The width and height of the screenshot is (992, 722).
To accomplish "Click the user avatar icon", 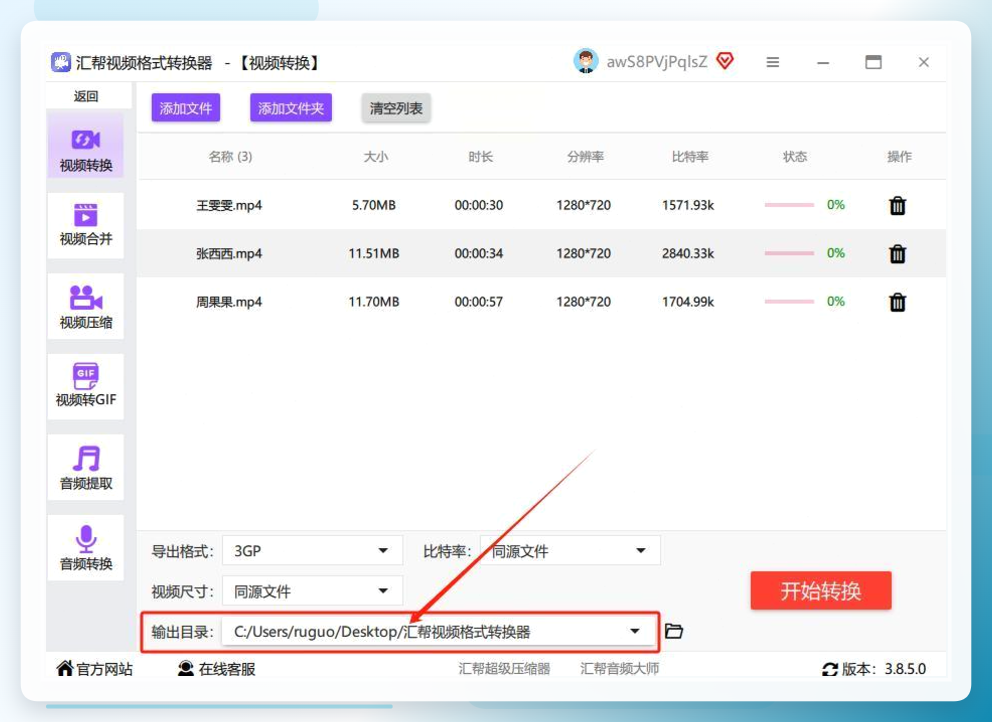I will (586, 61).
